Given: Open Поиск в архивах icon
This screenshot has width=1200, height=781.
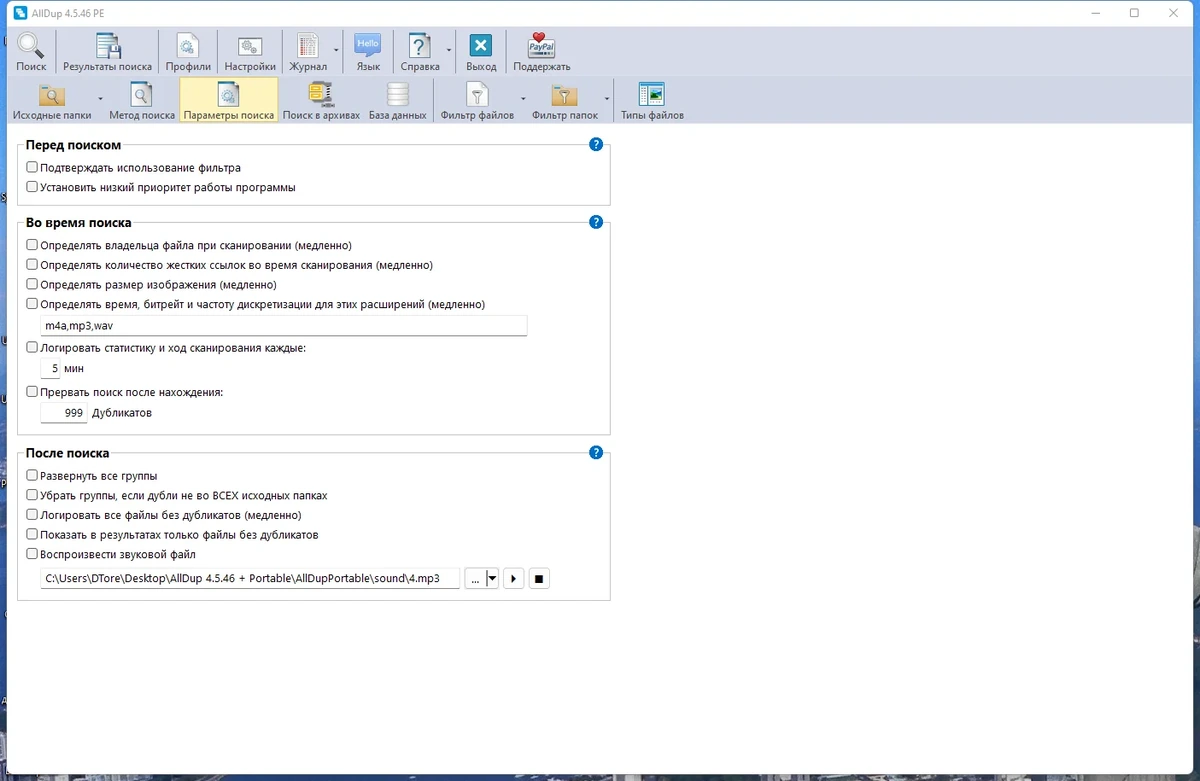Looking at the screenshot, I should tap(321, 101).
